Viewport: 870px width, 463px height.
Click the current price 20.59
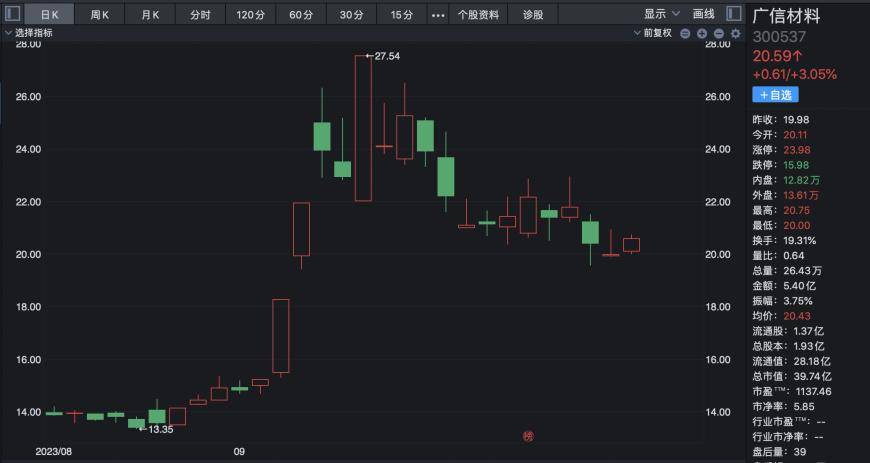point(777,56)
